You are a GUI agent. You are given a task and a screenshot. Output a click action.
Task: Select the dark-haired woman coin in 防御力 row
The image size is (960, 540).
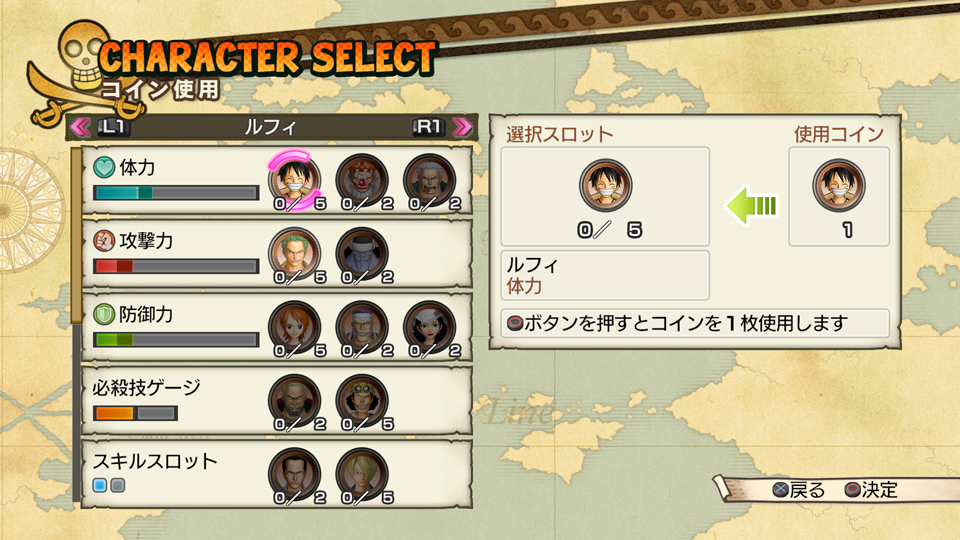(x=429, y=327)
